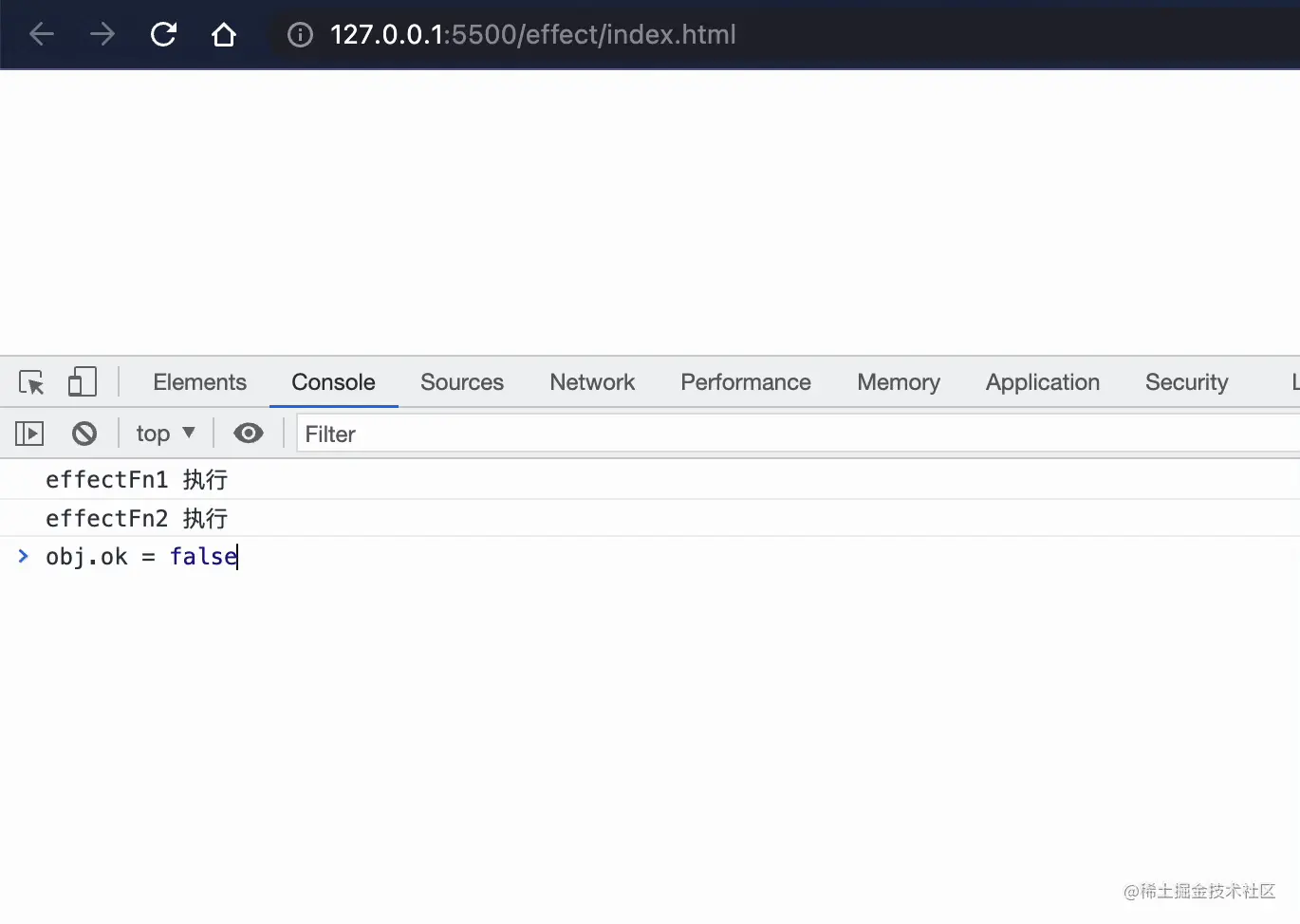View site information via the info icon

[x=300, y=35]
